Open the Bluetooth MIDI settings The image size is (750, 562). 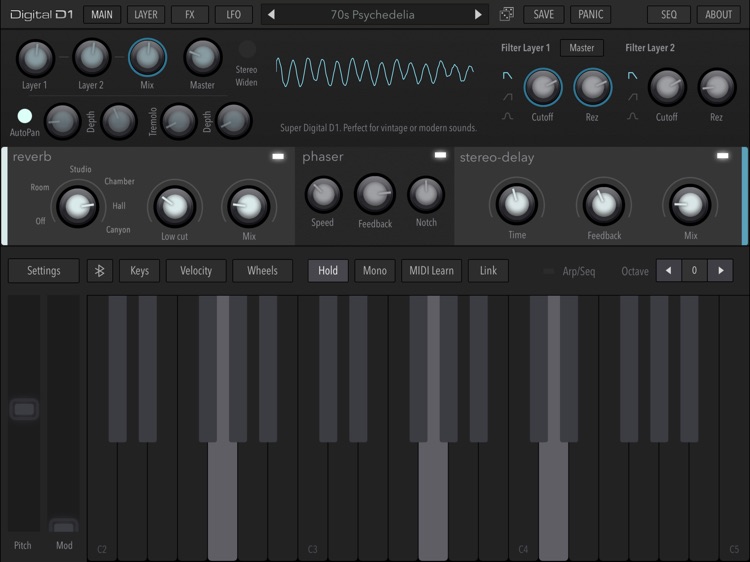99,271
